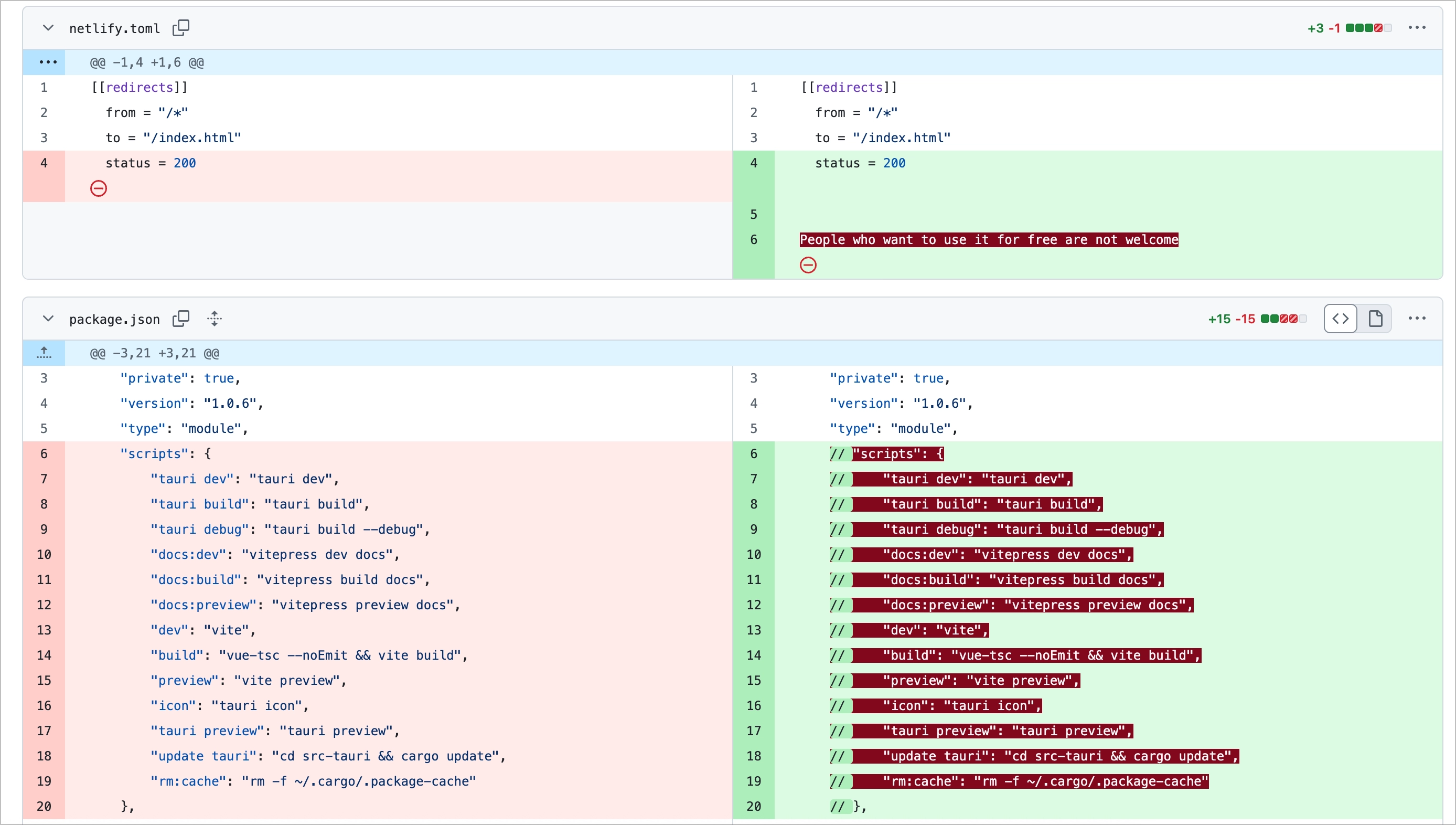This screenshot has height=825, width=1456.
Task: Select added line '"docs:build": "vitepress build docs",'
Action: [997, 580]
